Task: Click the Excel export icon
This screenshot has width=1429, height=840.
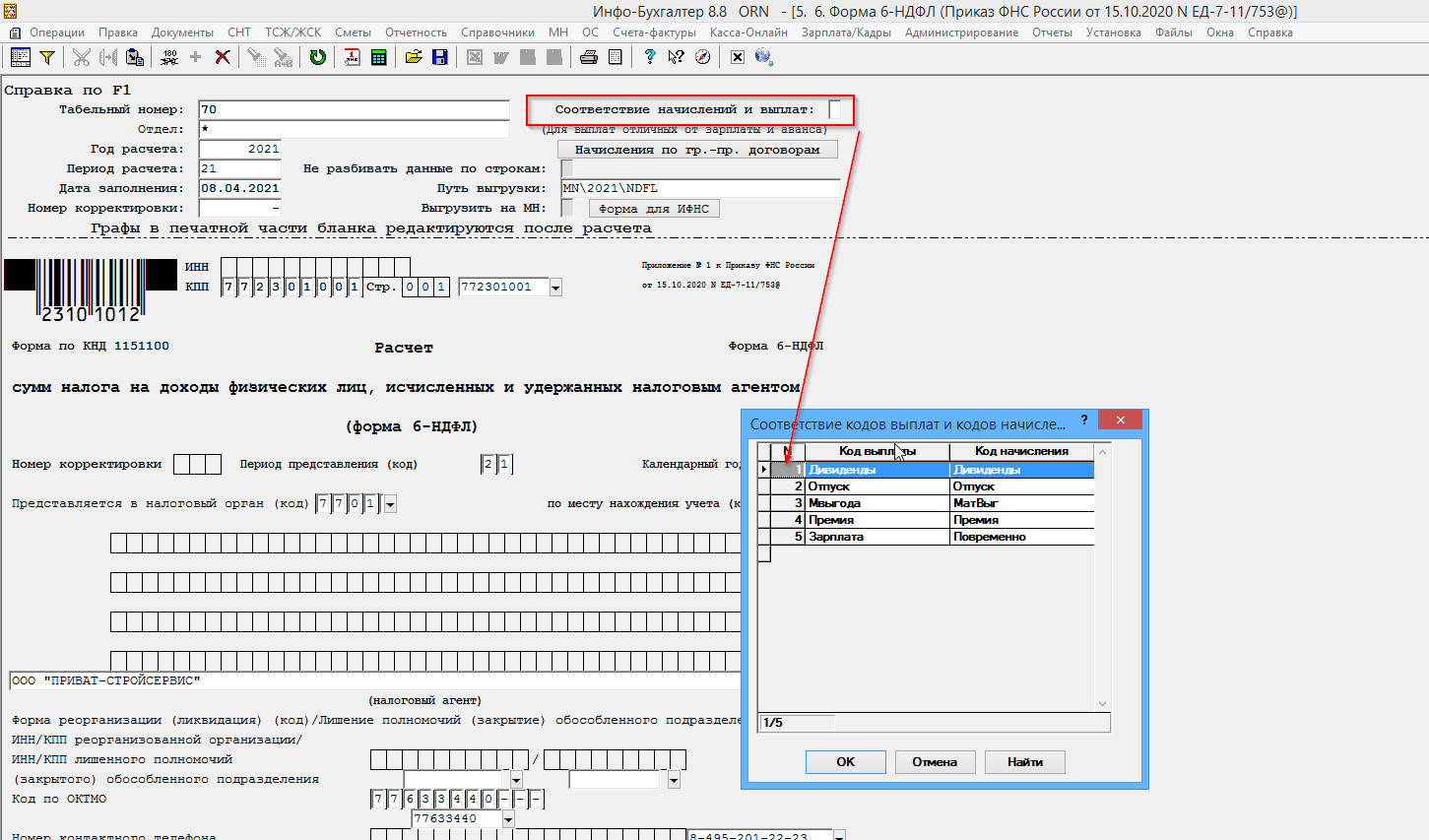Action: point(475,57)
